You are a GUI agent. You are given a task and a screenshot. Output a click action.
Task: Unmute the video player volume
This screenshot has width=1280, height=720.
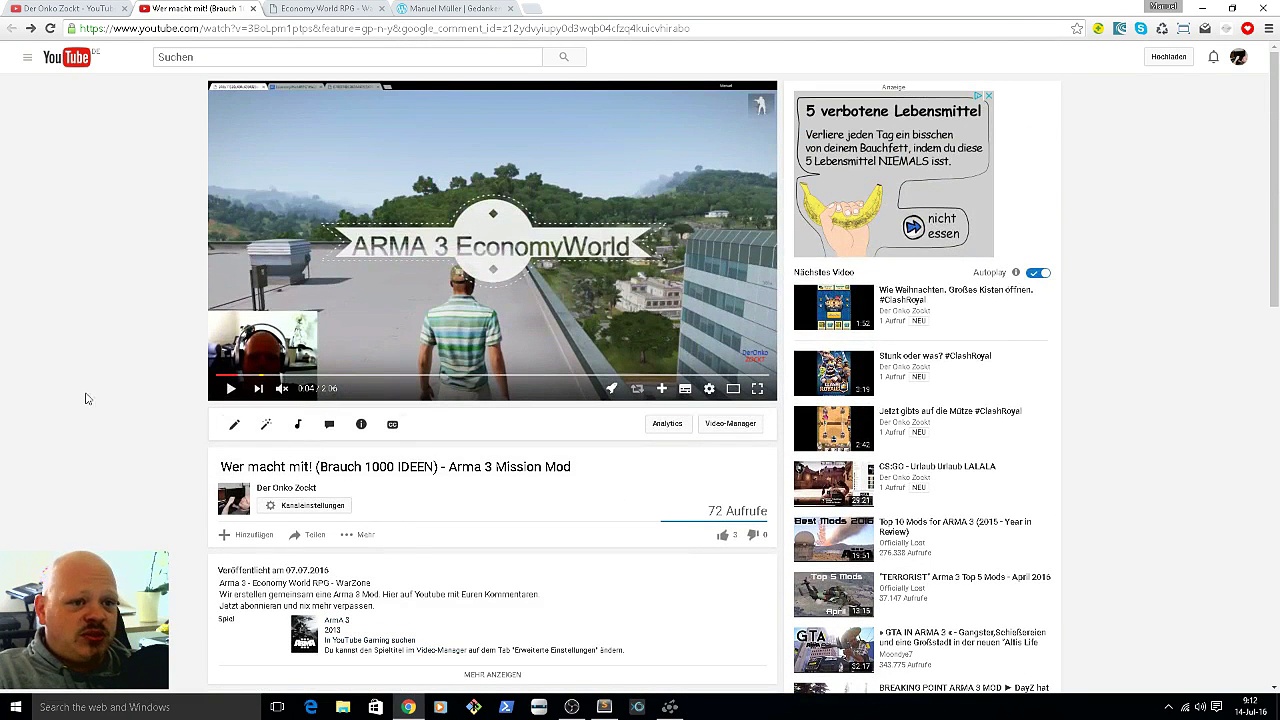click(282, 389)
